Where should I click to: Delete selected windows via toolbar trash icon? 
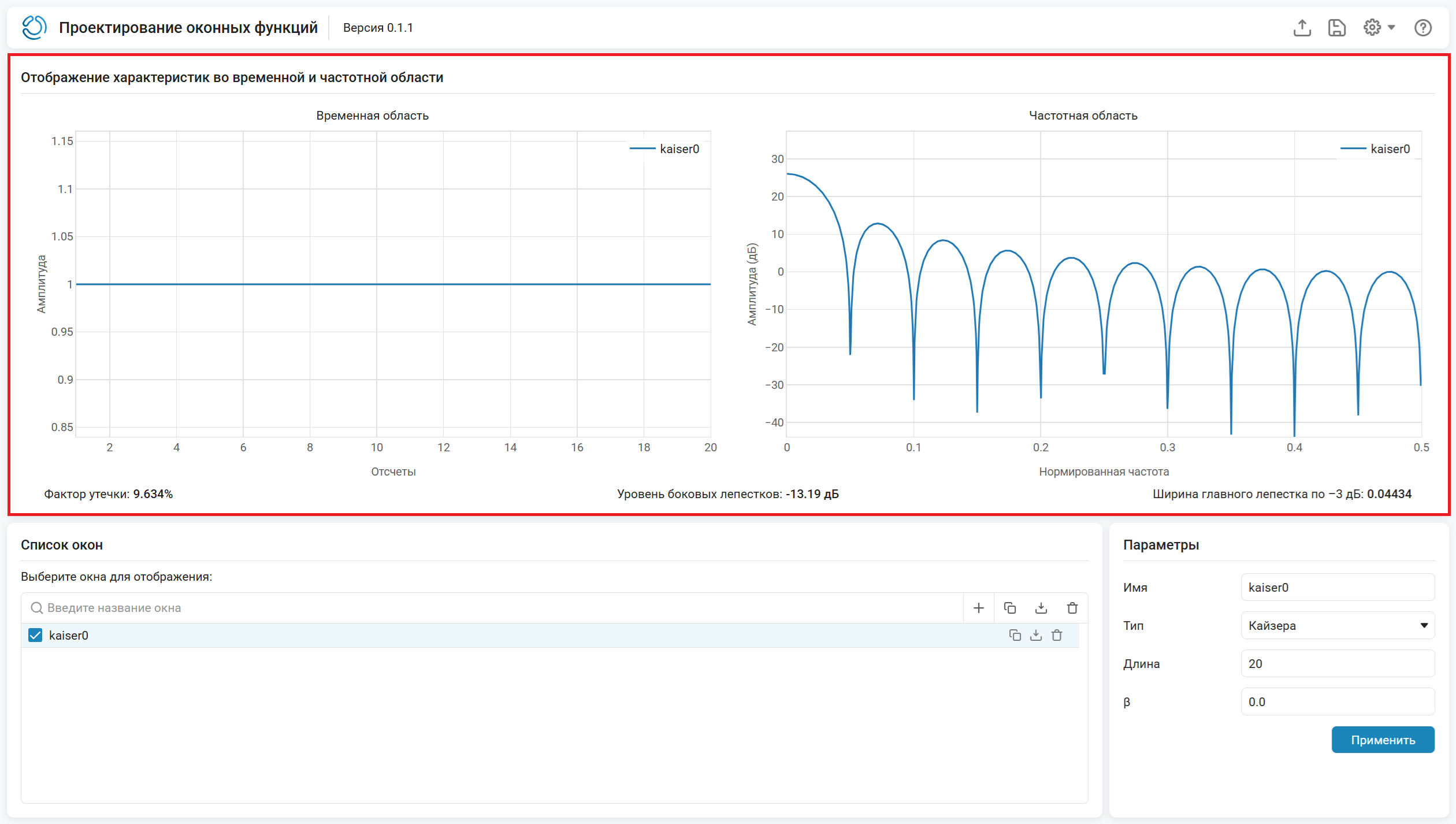(1072, 608)
